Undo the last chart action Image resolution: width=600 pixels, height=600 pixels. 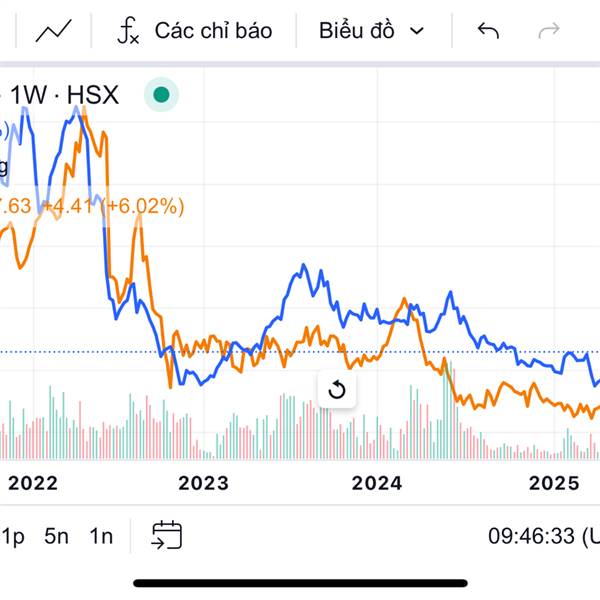[488, 31]
